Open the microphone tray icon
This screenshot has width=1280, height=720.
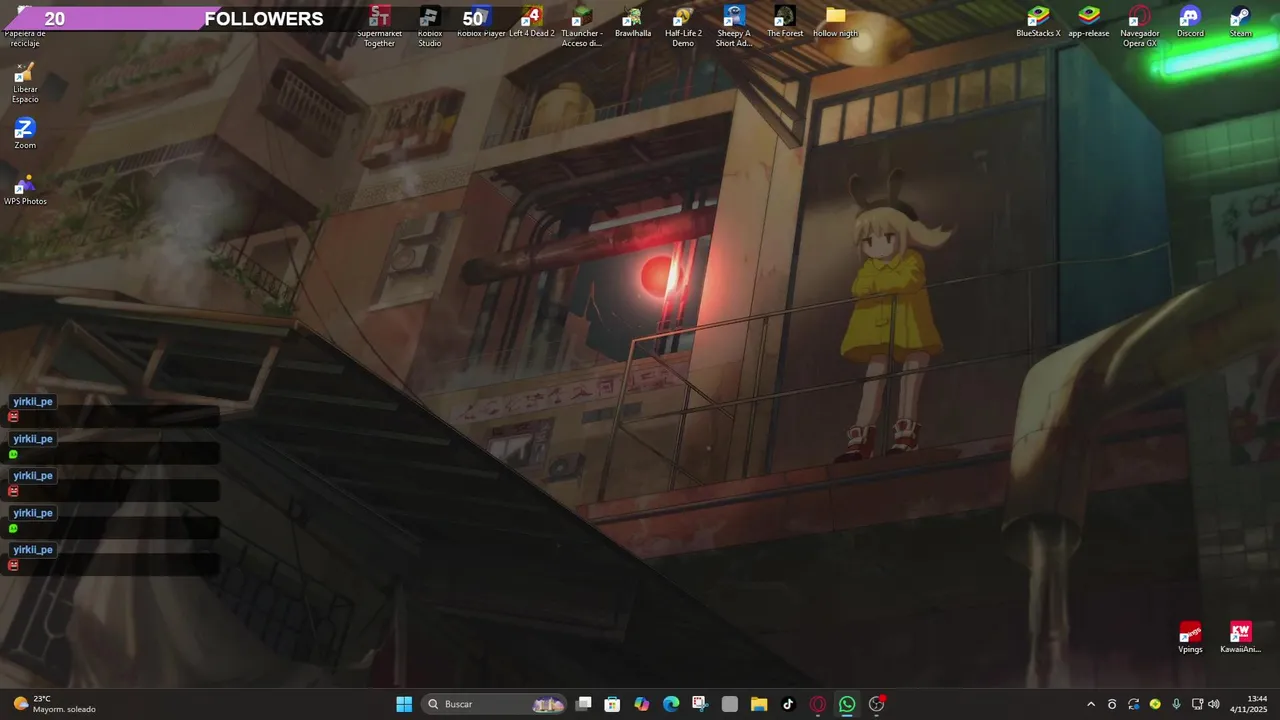point(1176,704)
